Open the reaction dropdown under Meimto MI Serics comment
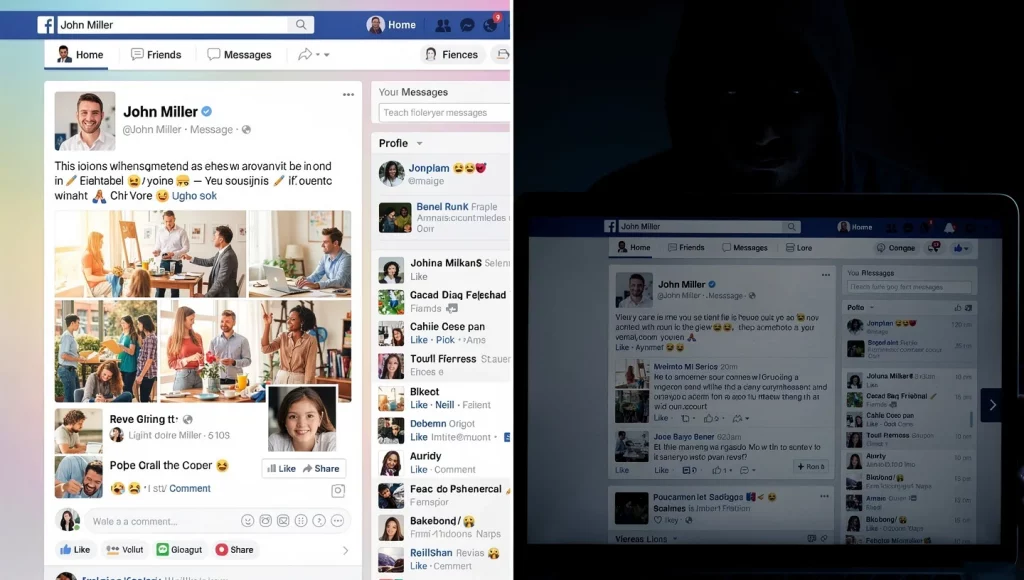1024x580 pixels. click(741, 418)
